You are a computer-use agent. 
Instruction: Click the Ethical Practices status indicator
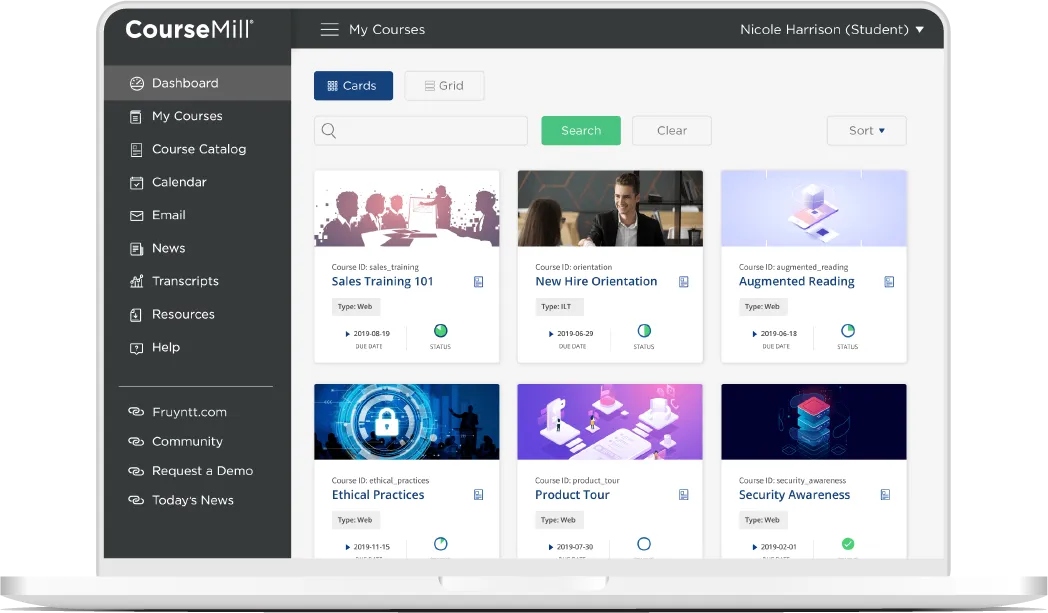click(440, 543)
